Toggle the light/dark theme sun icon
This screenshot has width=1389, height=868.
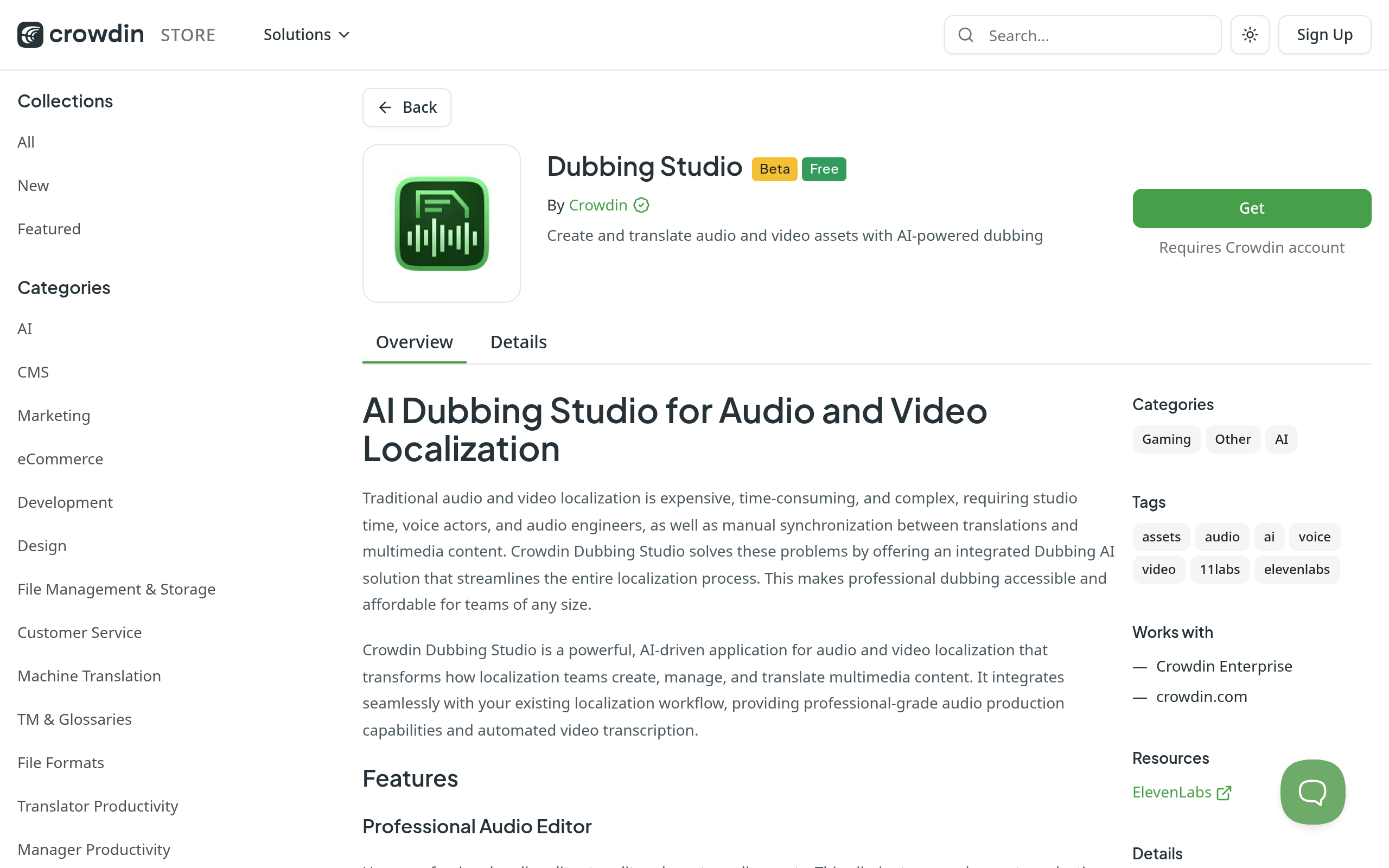1250,35
